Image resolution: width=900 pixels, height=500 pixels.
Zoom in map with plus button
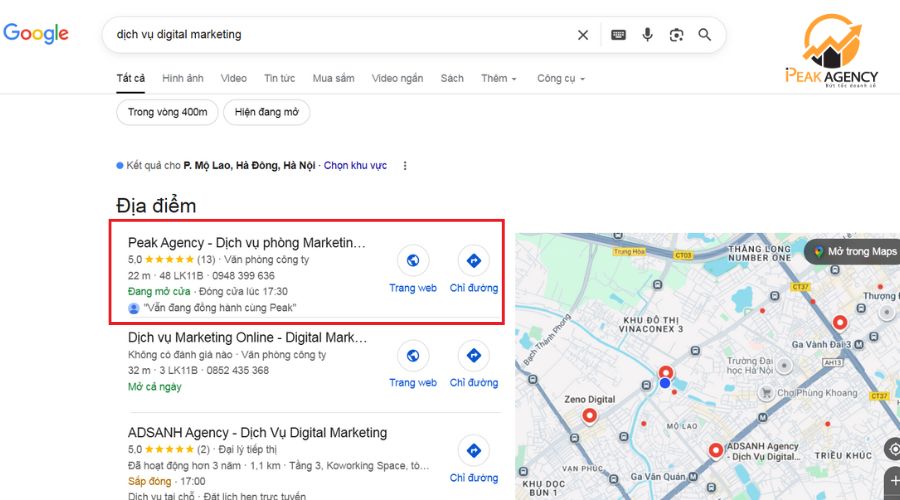pyautogui.click(x=893, y=479)
